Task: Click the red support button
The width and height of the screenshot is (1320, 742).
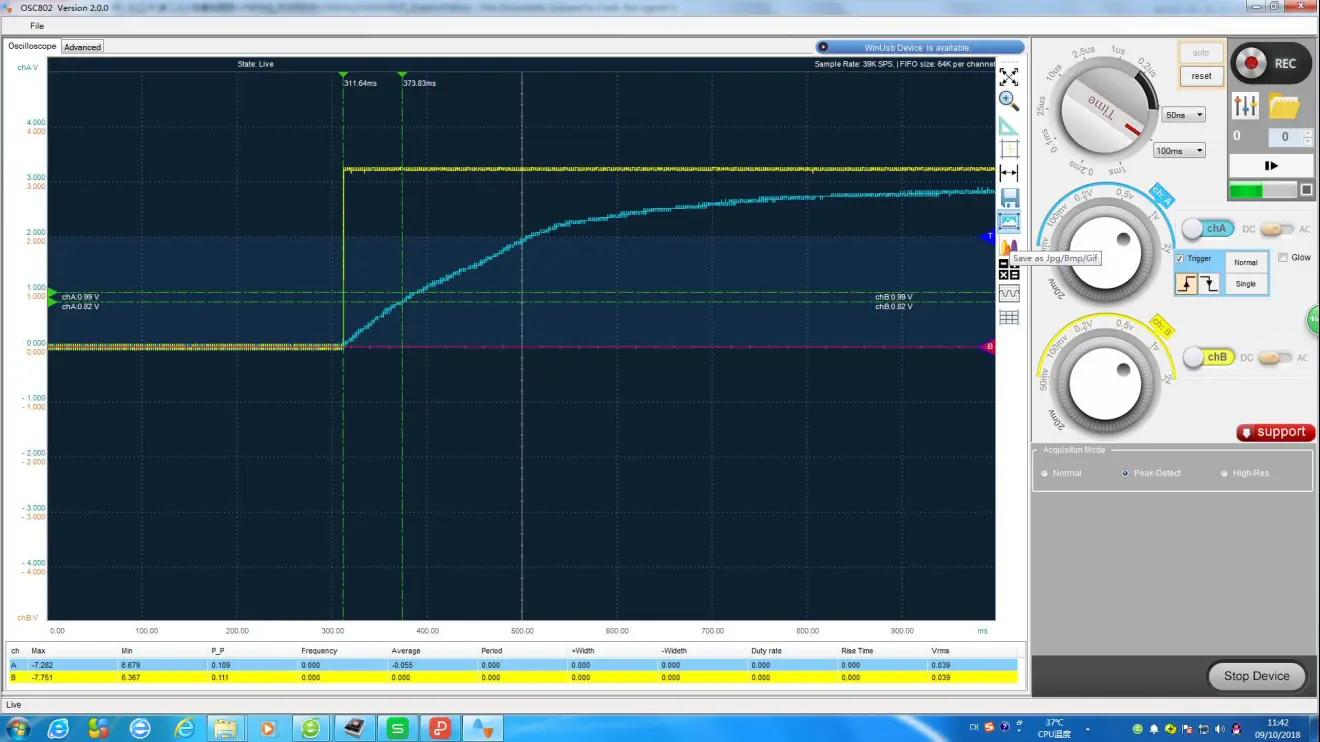Action: click(x=1275, y=432)
